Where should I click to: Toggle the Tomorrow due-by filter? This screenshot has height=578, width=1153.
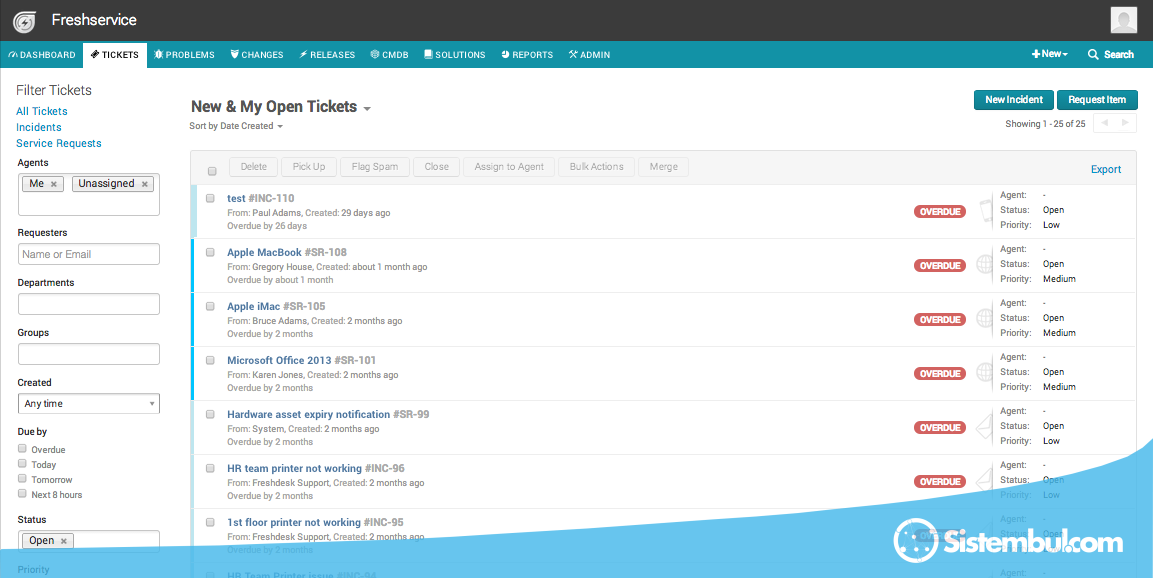(23, 479)
